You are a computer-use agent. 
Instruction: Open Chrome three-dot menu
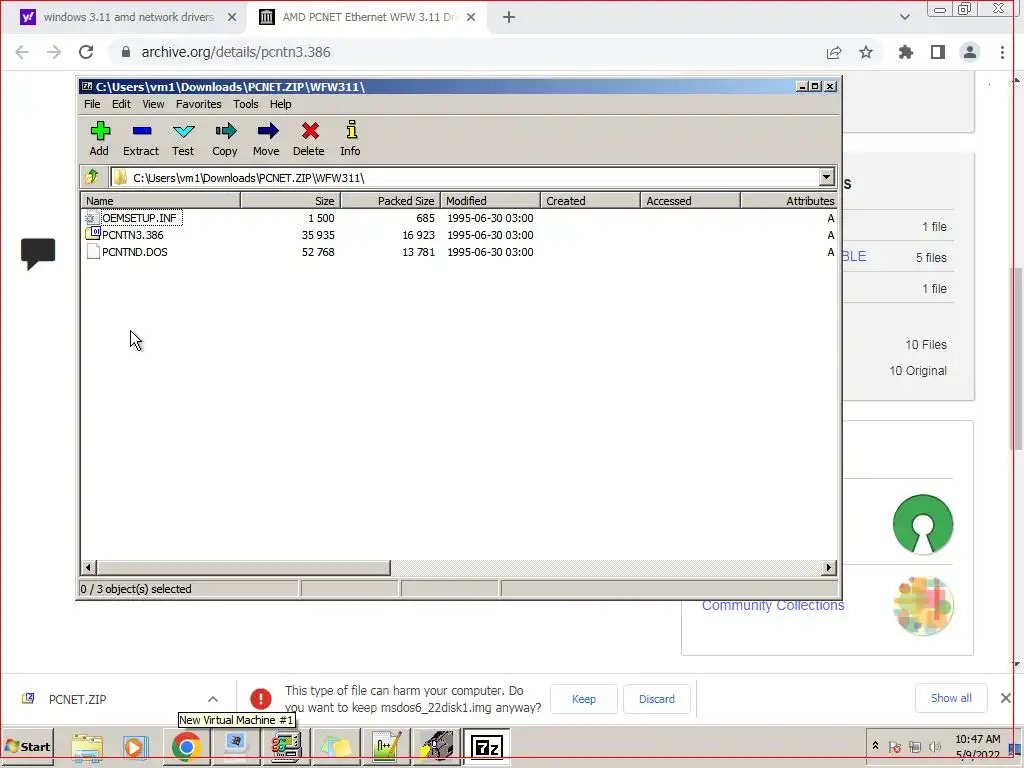1002,52
